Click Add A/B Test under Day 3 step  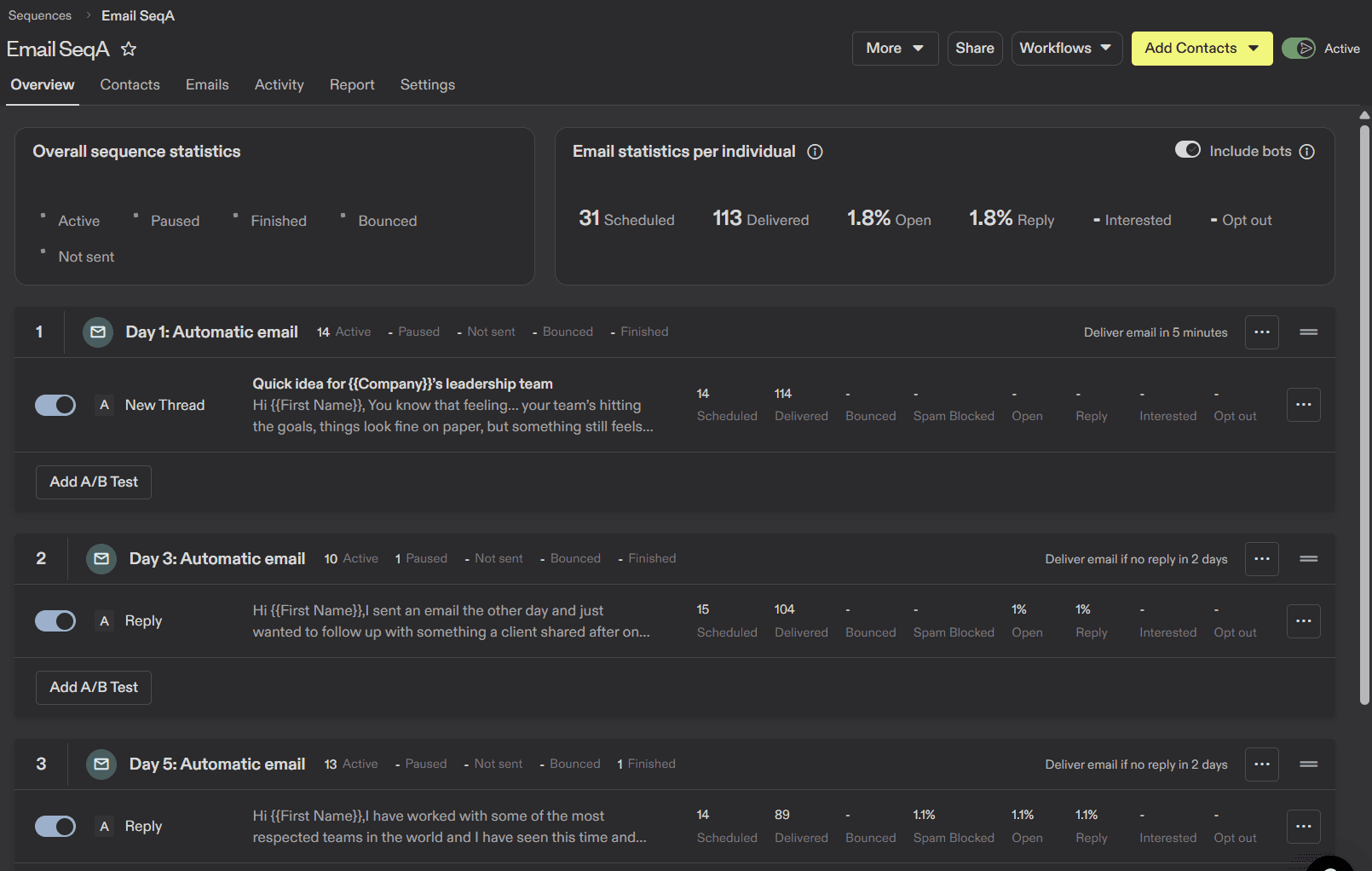coord(94,688)
